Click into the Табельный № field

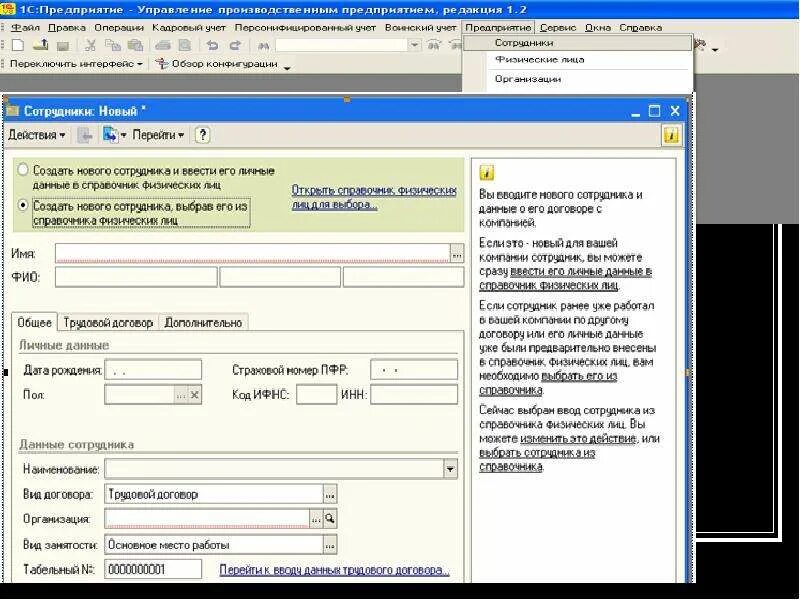pos(153,569)
